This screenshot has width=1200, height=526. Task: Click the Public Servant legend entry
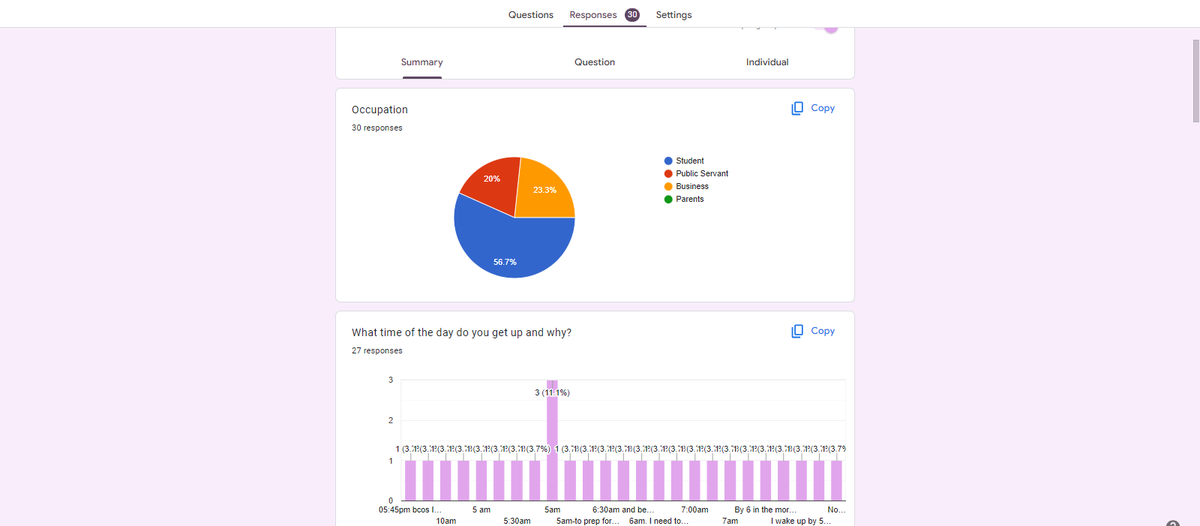point(696,174)
